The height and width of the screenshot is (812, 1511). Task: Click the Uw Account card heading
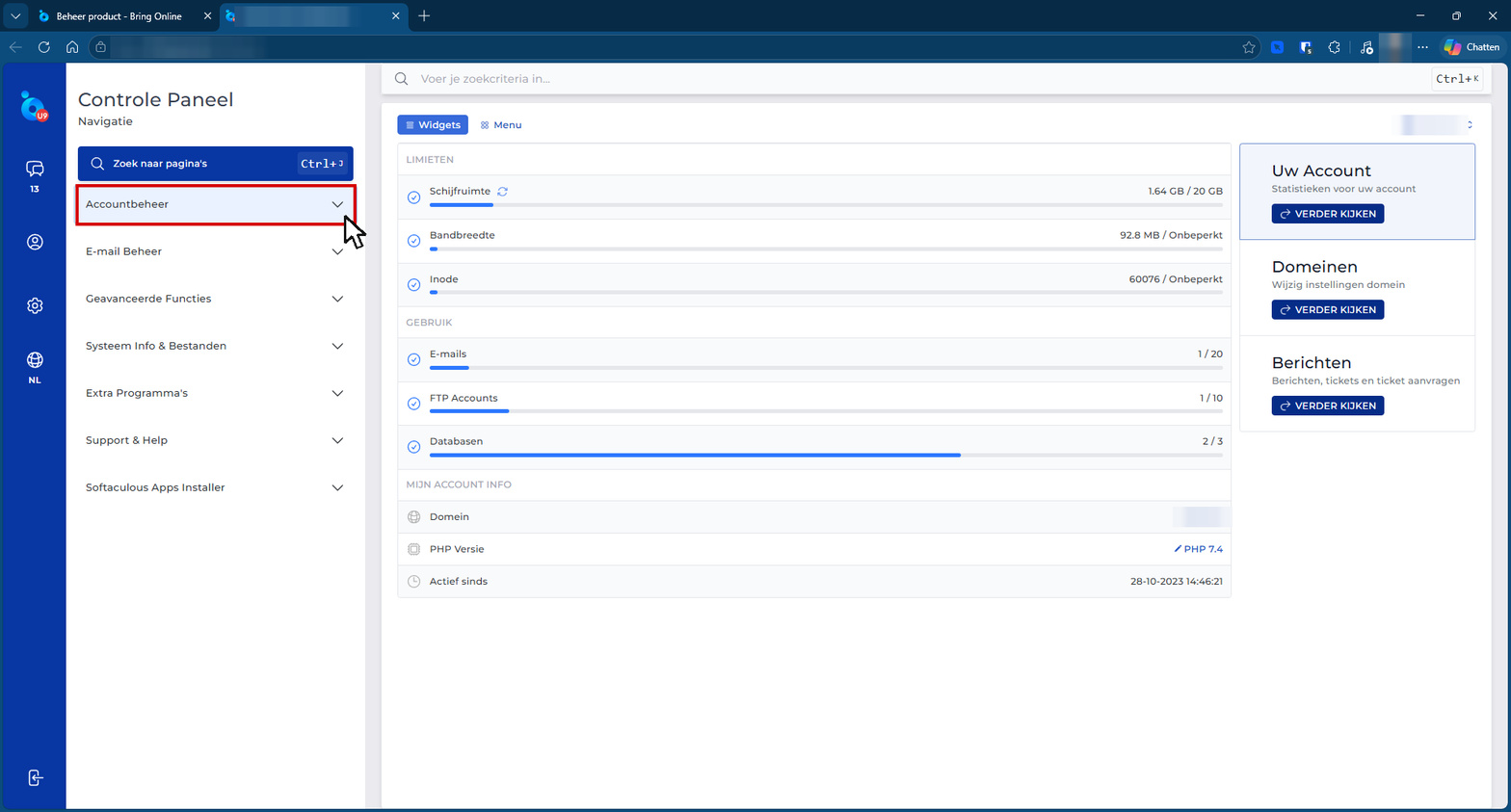tap(1321, 170)
